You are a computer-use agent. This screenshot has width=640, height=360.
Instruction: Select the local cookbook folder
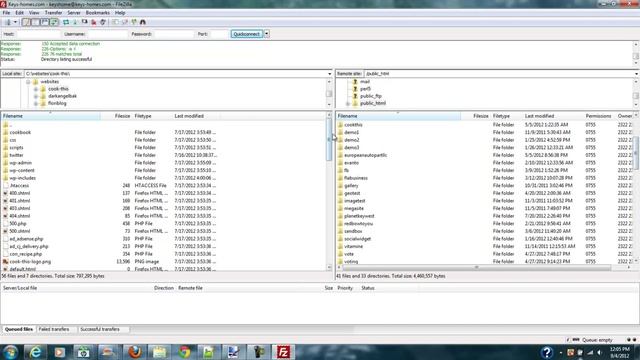[x=20, y=132]
